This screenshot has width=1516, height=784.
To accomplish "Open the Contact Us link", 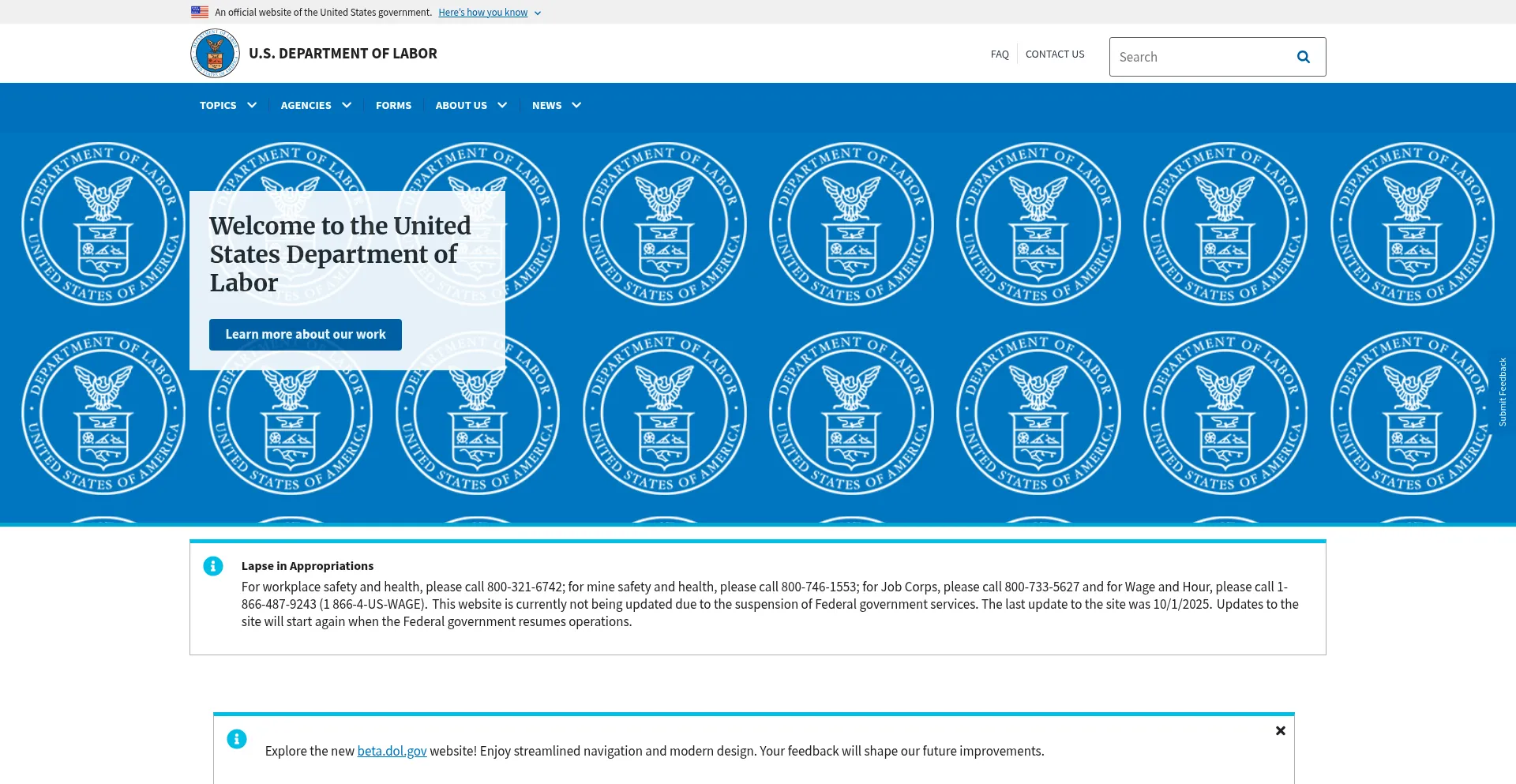I will click(1054, 54).
